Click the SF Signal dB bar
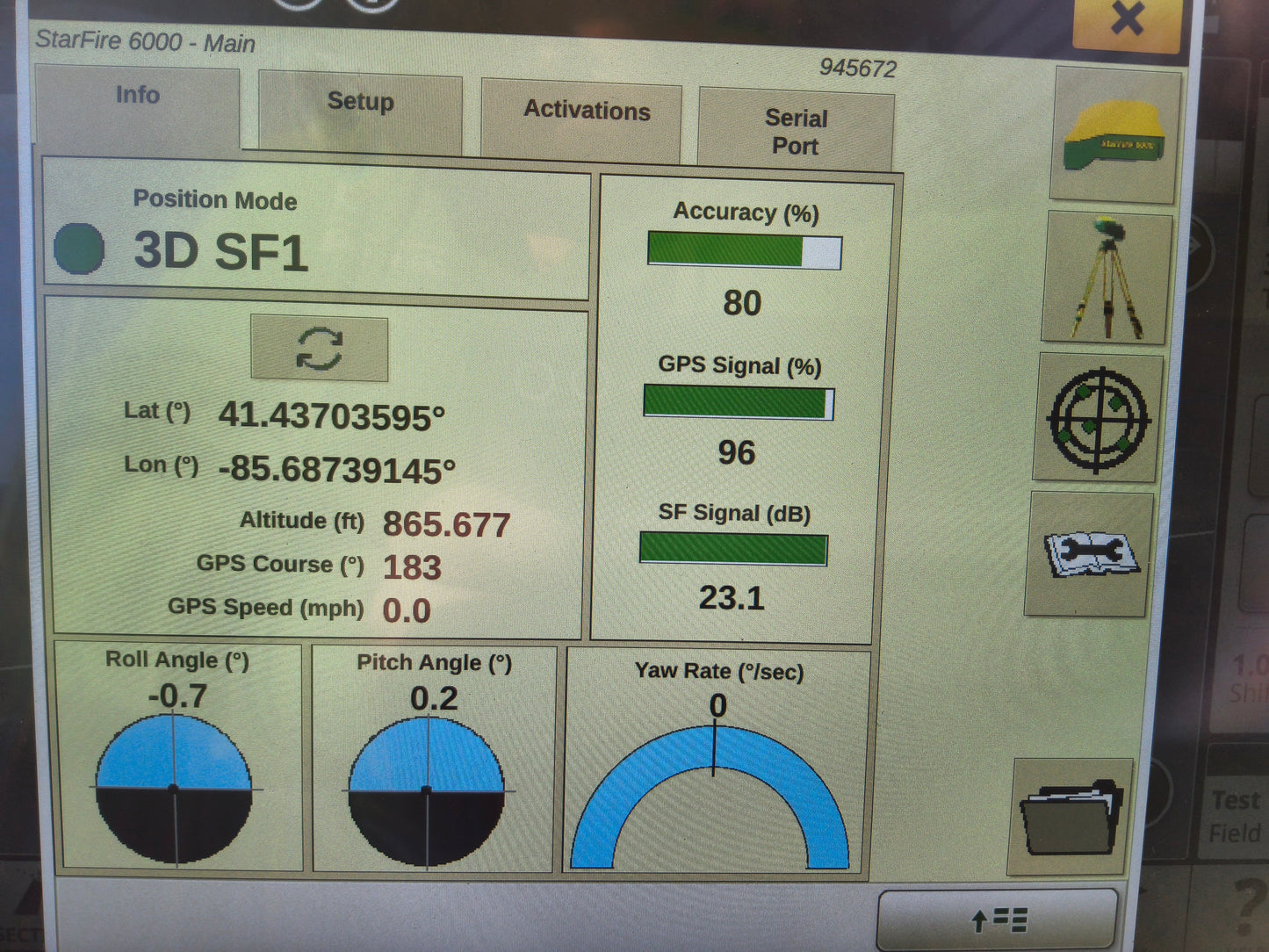This screenshot has height=952, width=1269. [x=733, y=549]
